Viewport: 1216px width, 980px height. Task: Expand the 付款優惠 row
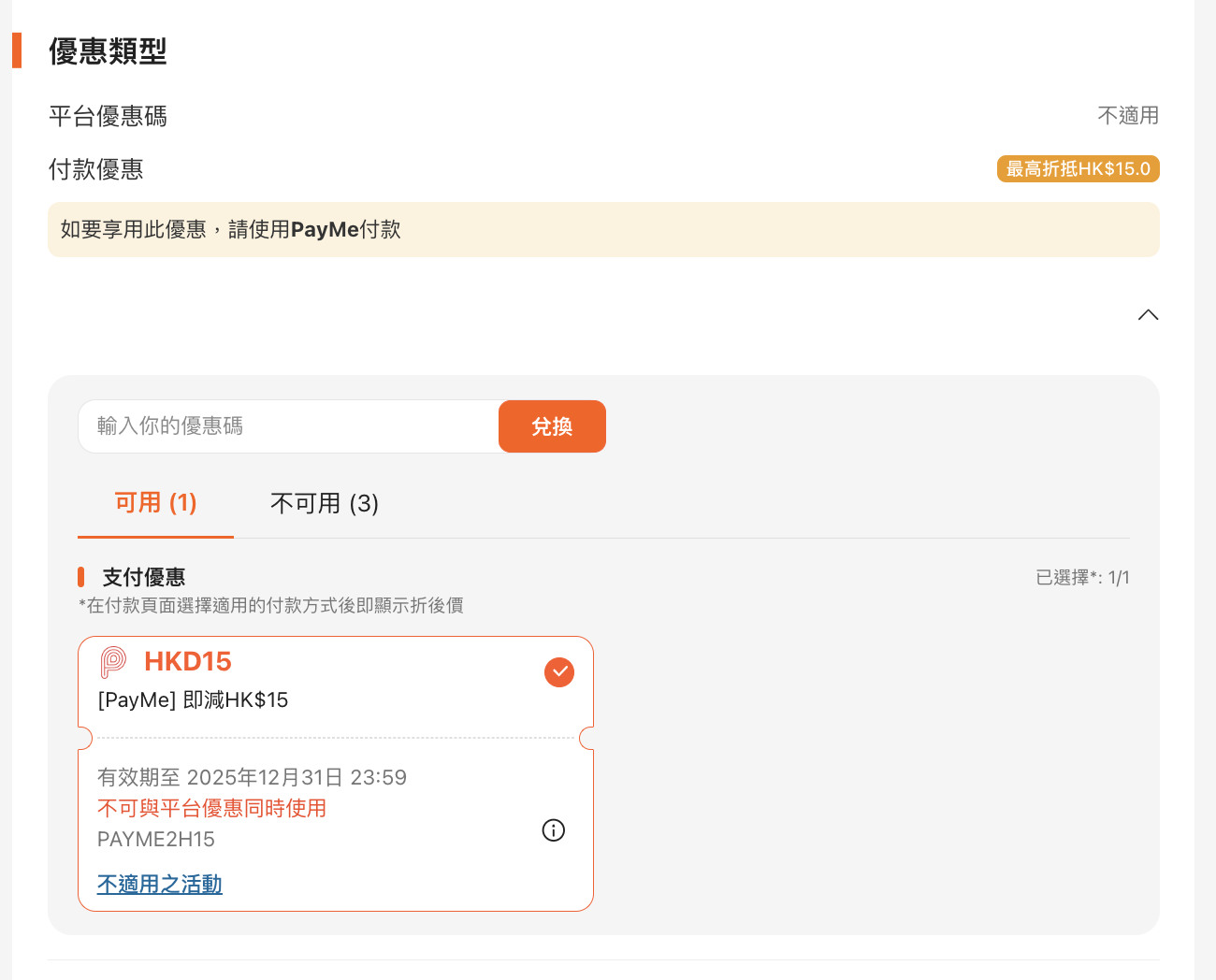click(x=95, y=169)
